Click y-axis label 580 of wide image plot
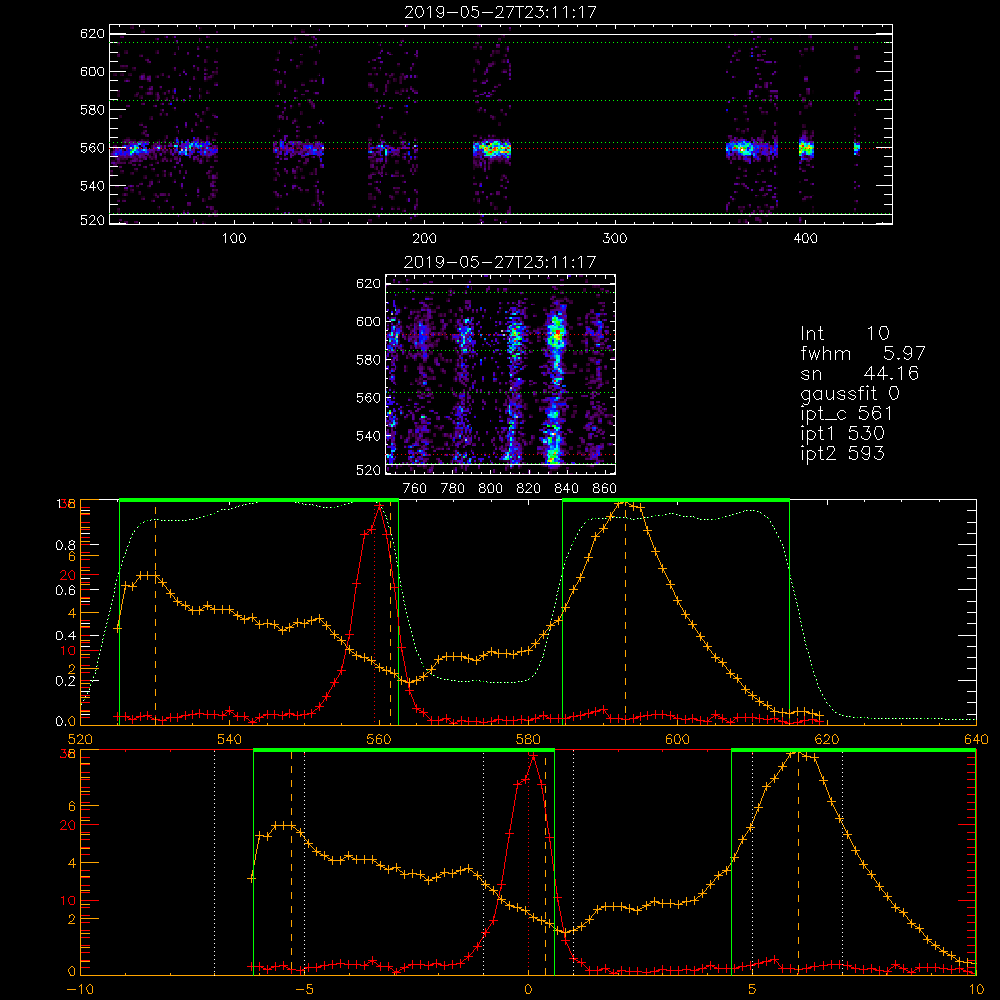The width and height of the screenshot is (1000, 1000). (92, 110)
